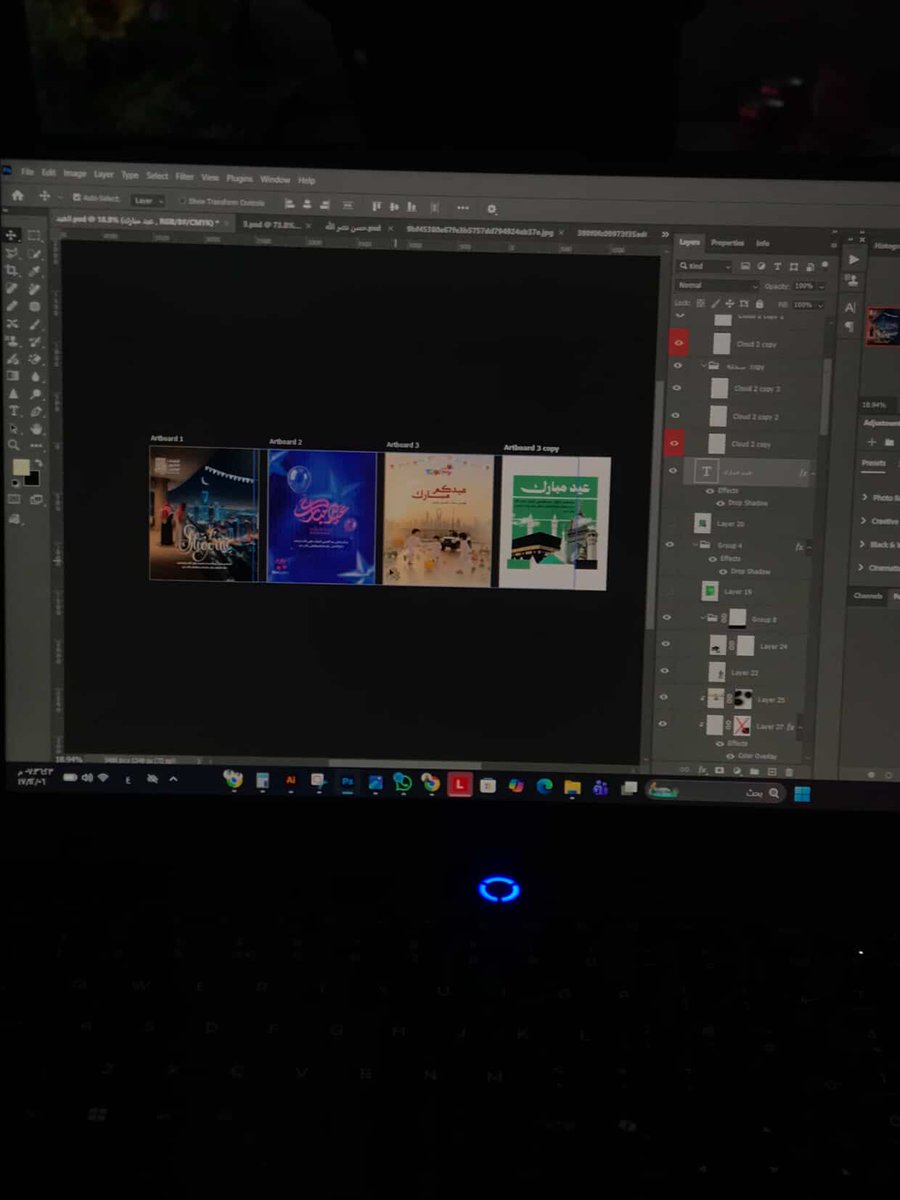Screen dimensions: 900x1200
Task: Switch to the Channels tab
Action: [867, 596]
